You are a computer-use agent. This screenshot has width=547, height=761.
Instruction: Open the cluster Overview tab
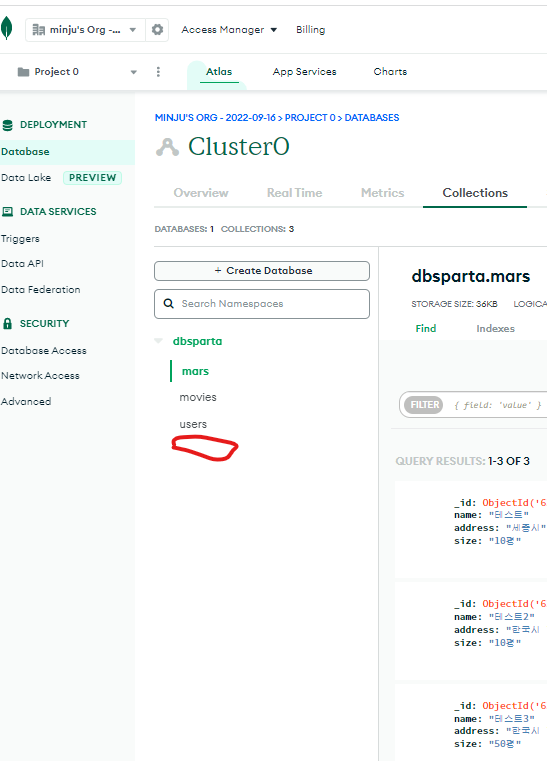point(201,193)
